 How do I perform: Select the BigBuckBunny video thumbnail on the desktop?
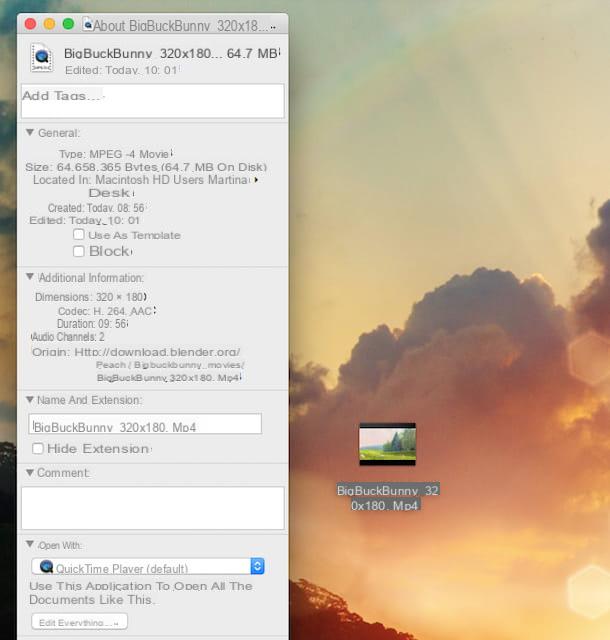(387, 444)
